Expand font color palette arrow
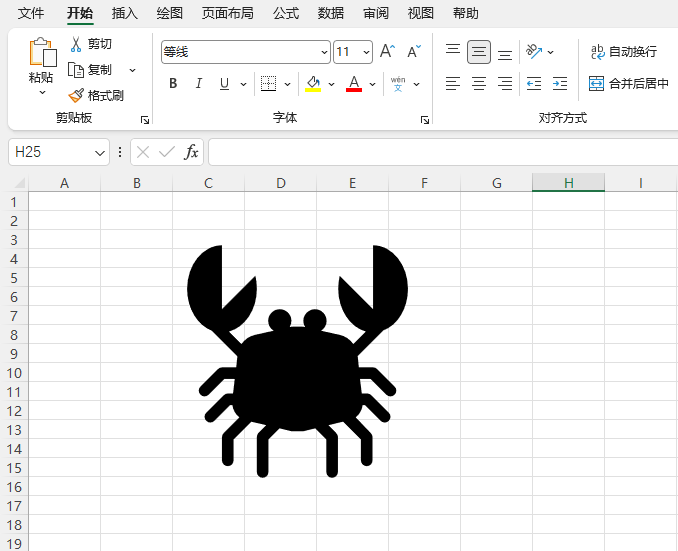This screenshot has height=551, width=678. (x=372, y=84)
